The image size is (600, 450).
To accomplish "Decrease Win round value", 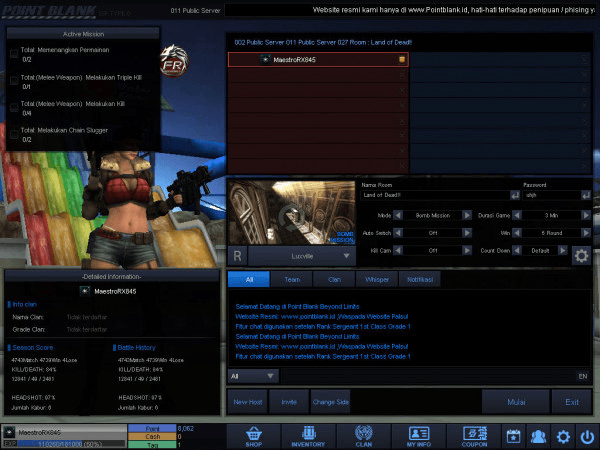I will (517, 233).
